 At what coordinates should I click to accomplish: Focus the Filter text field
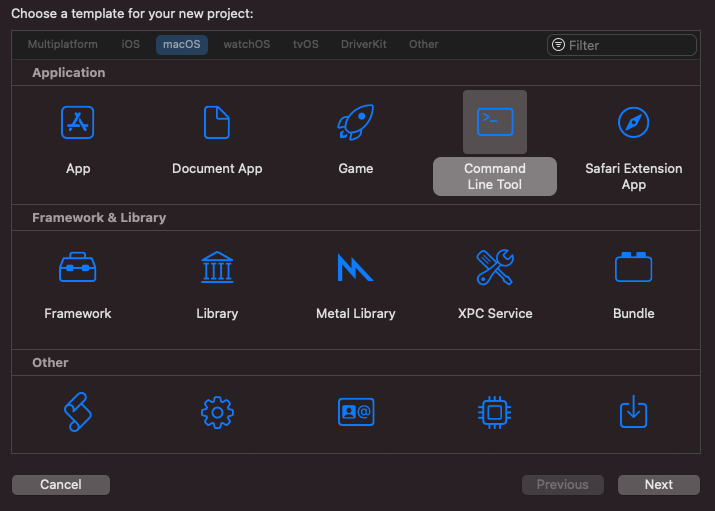pyautogui.click(x=622, y=45)
